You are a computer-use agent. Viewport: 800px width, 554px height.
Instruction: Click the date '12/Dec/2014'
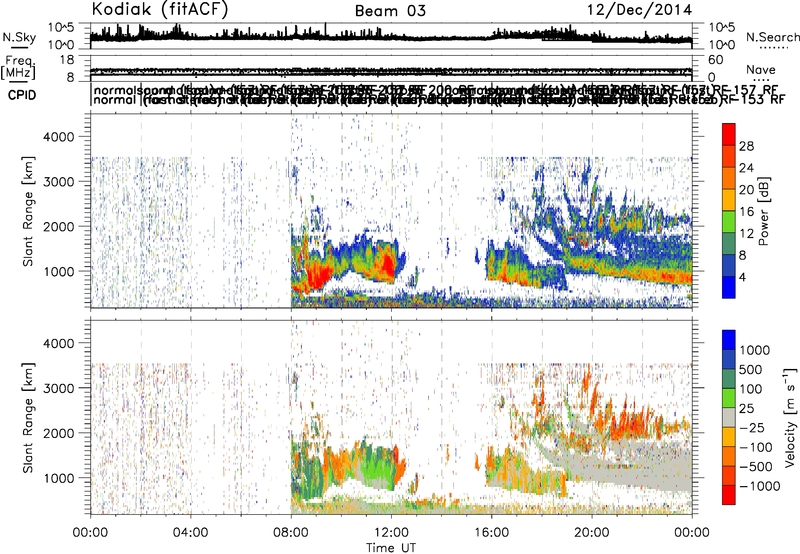coord(639,10)
